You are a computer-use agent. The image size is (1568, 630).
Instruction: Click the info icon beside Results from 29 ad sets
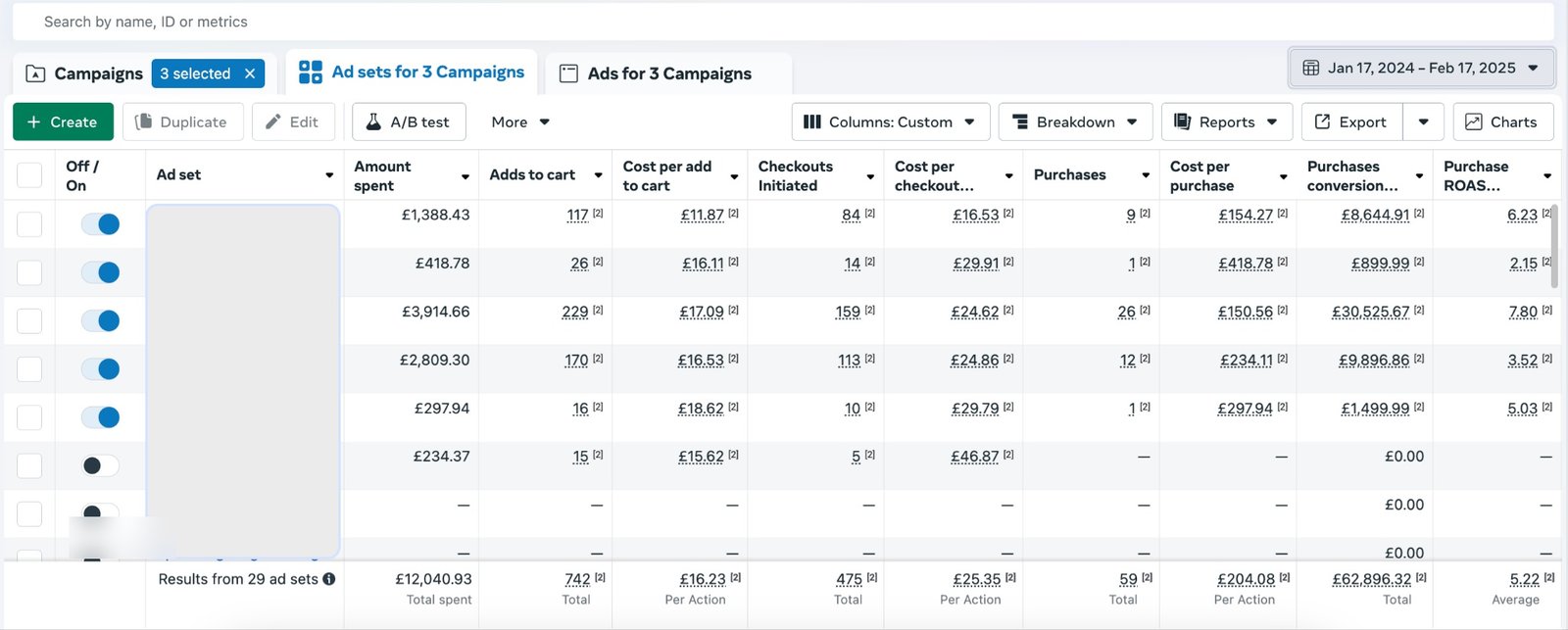[329, 579]
